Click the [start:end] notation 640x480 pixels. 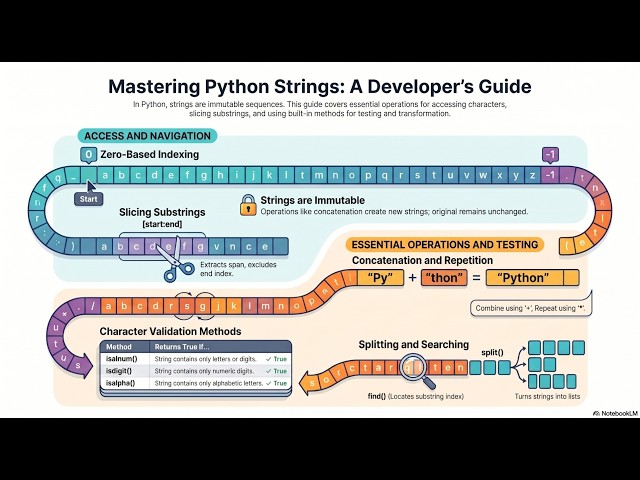point(162,224)
